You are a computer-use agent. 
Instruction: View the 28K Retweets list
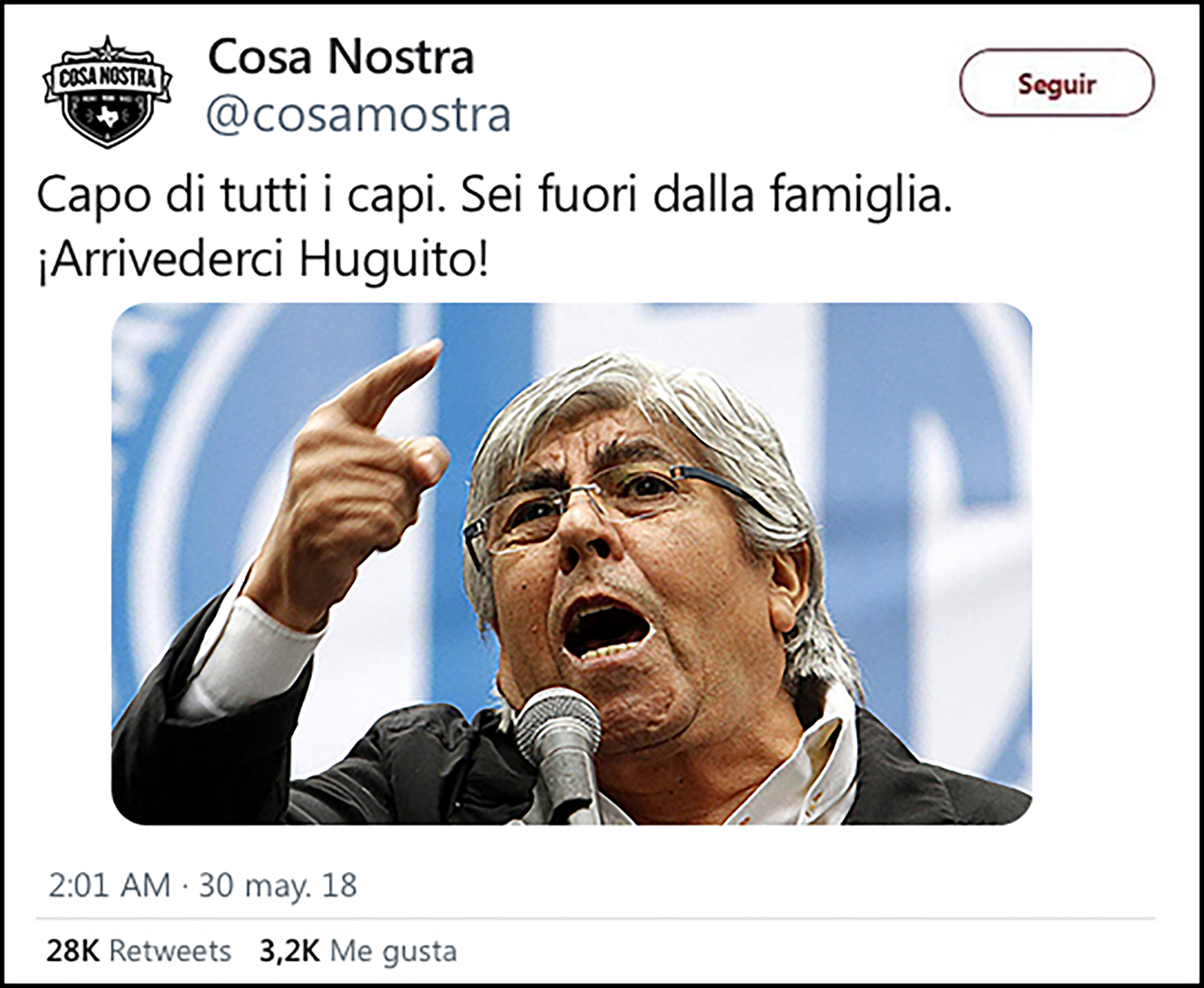[139, 951]
